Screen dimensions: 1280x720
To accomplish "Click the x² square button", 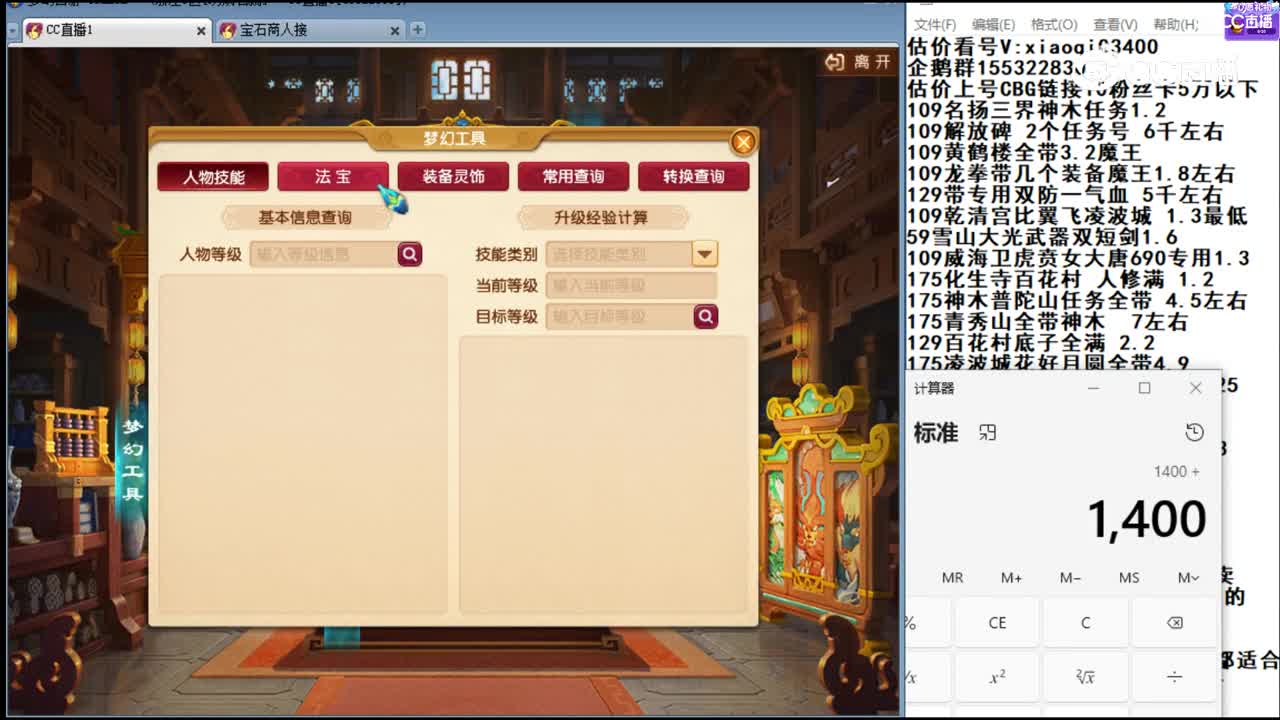I will 997,677.
